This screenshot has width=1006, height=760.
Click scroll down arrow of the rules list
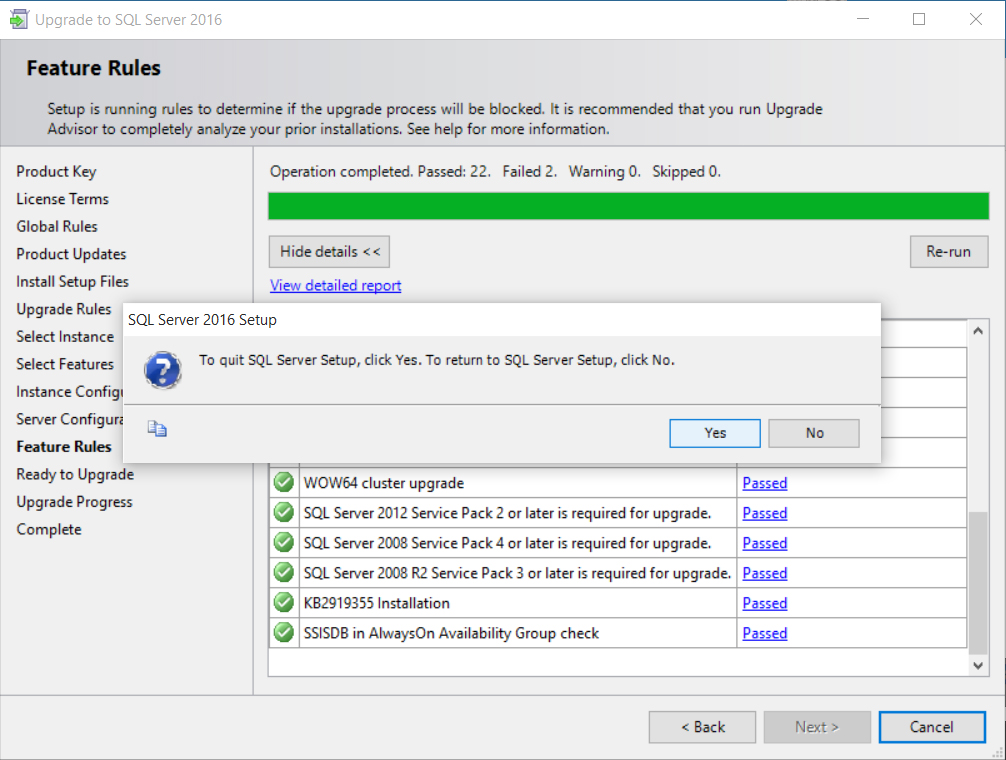(x=978, y=665)
